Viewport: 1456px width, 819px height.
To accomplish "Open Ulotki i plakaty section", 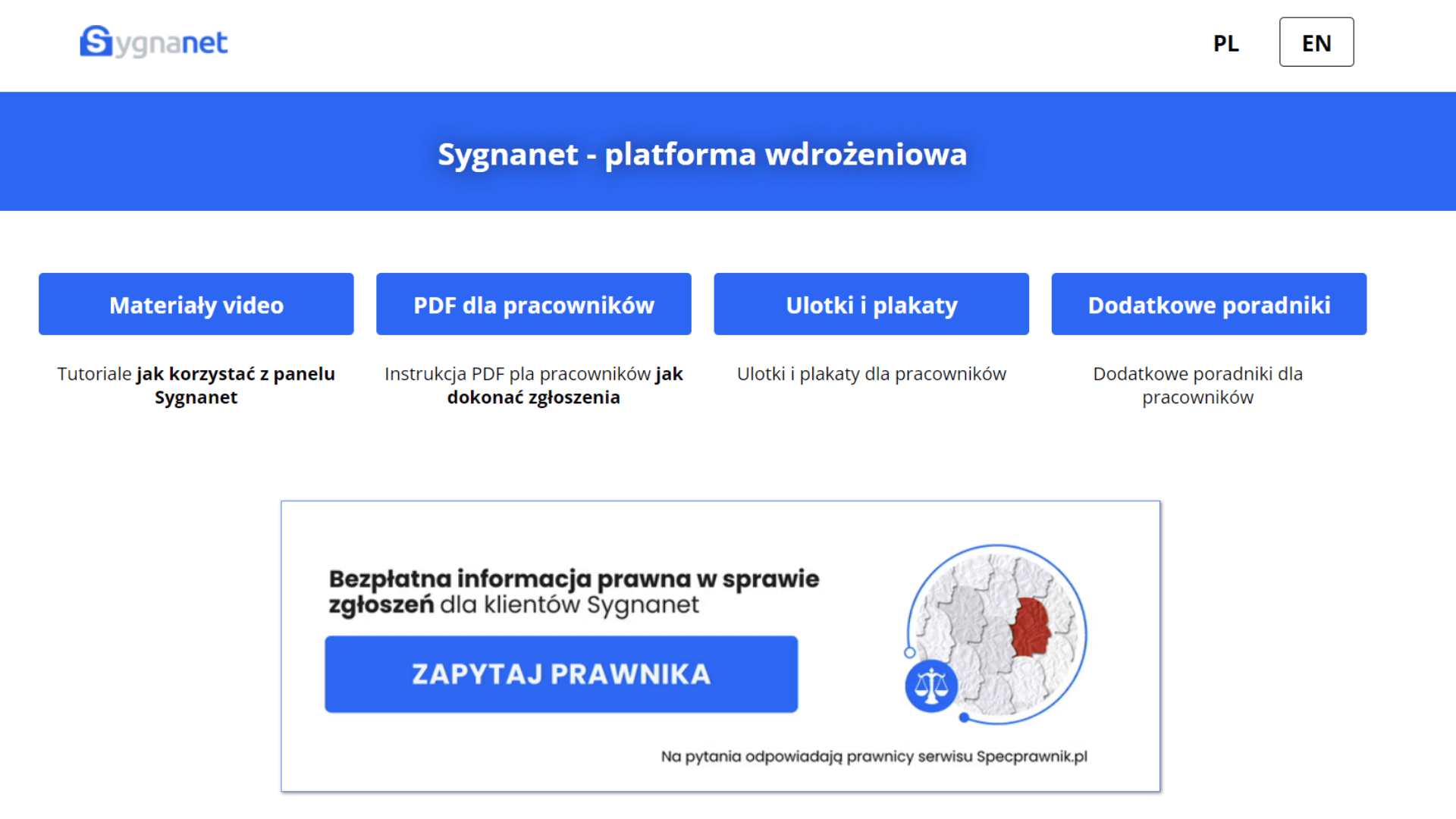I will tap(871, 304).
